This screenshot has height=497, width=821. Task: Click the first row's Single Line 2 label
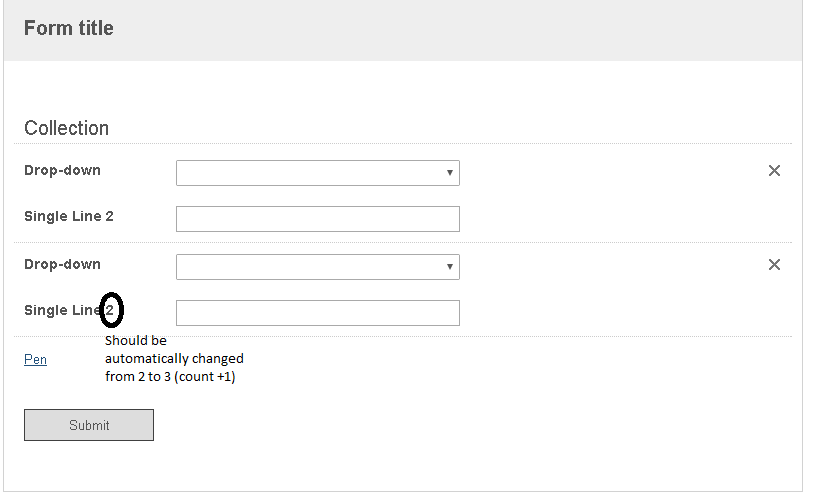69,216
